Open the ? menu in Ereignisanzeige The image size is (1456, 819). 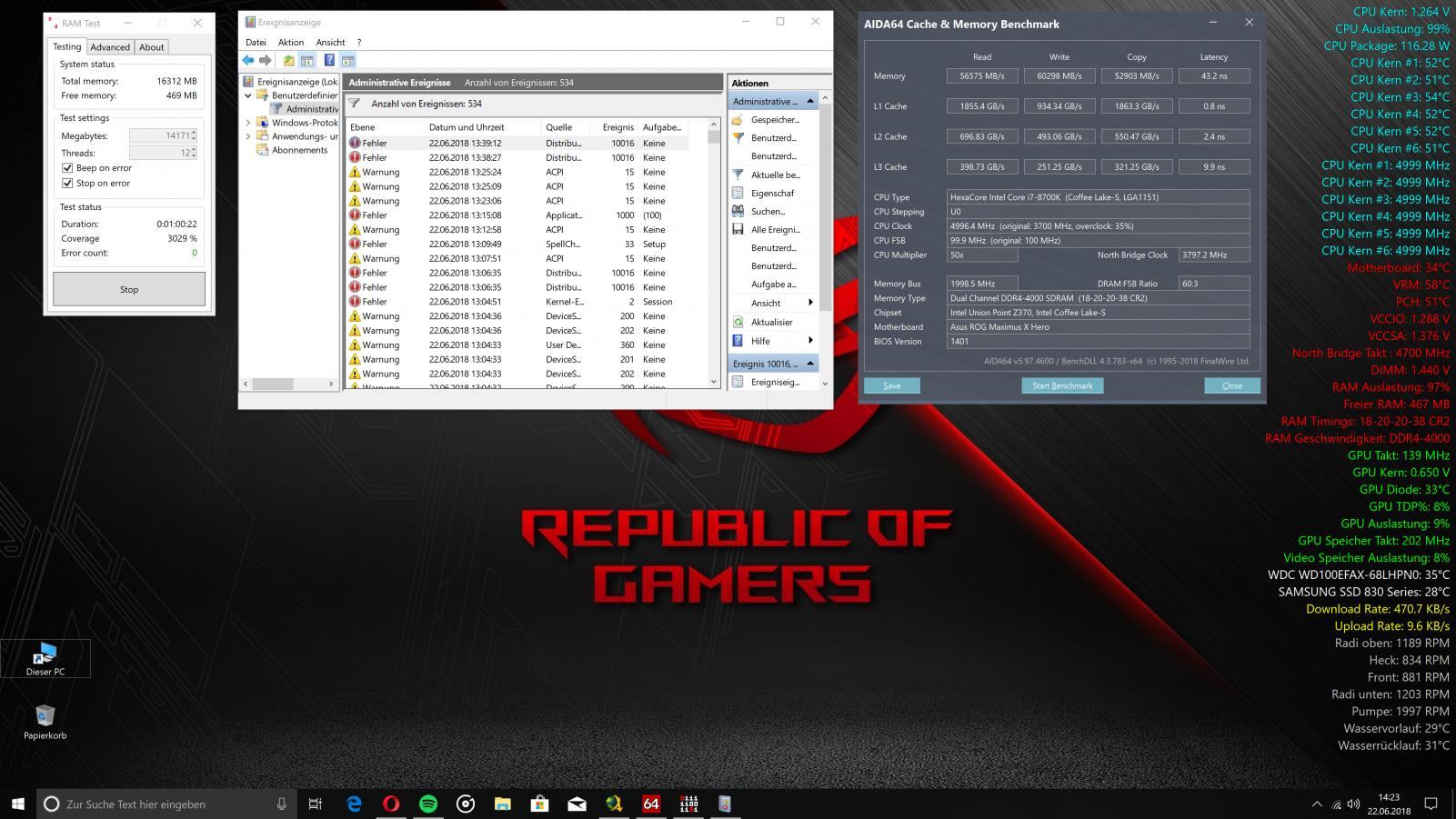(358, 42)
